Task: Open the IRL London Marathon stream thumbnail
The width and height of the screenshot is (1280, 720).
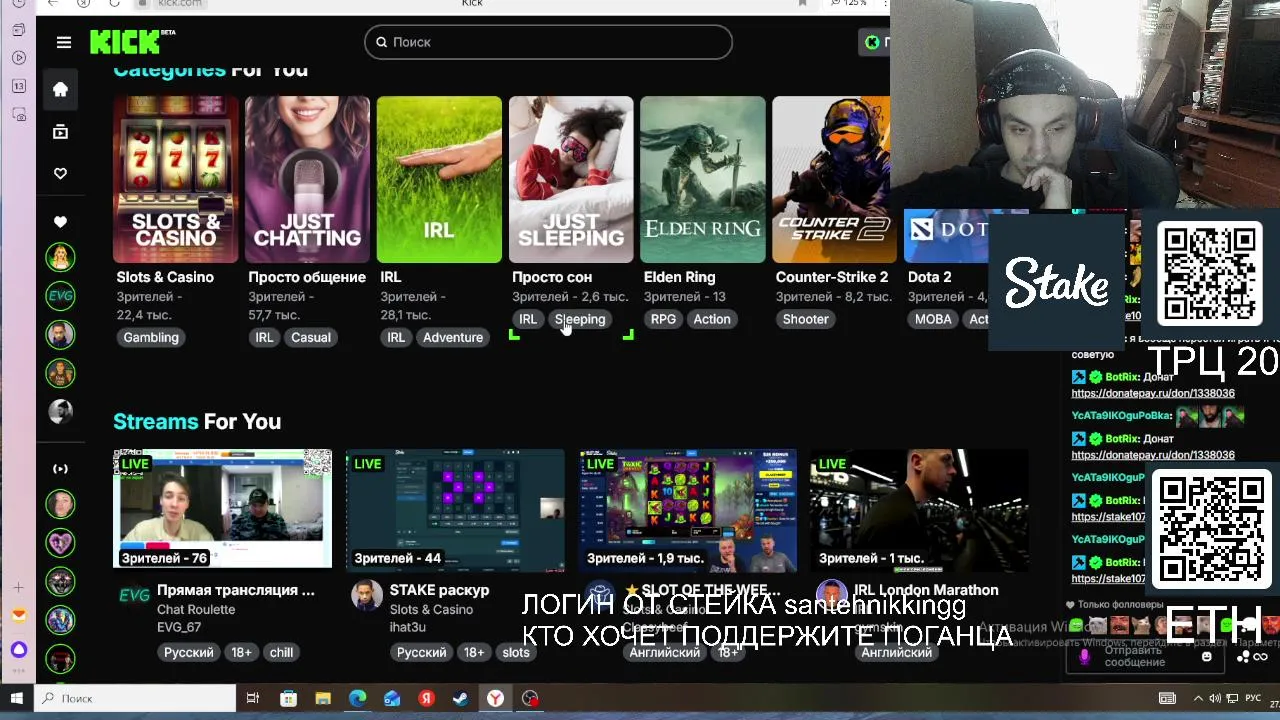Action: (920, 509)
